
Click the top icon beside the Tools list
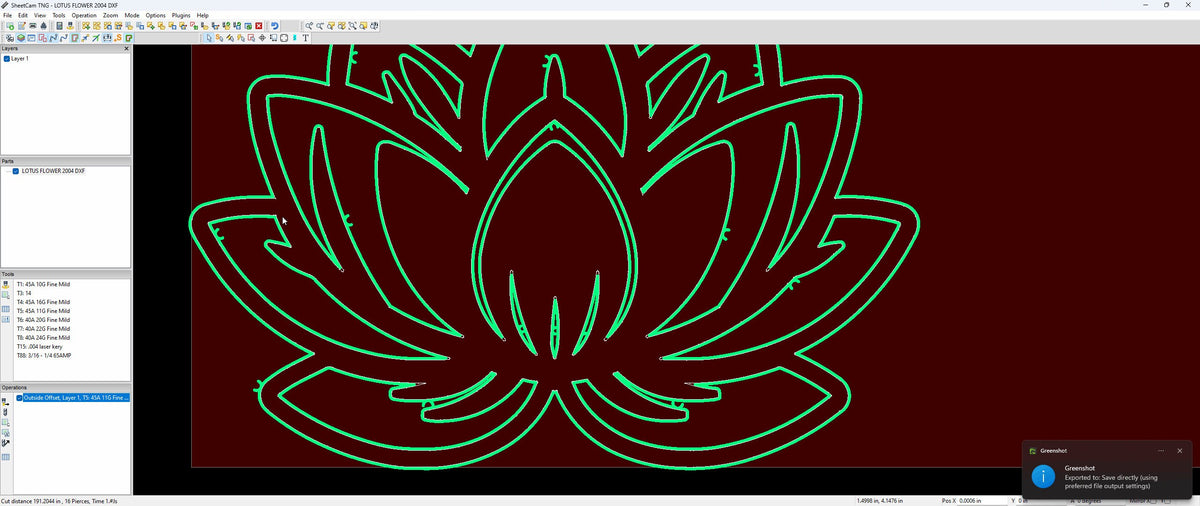(x=6, y=285)
